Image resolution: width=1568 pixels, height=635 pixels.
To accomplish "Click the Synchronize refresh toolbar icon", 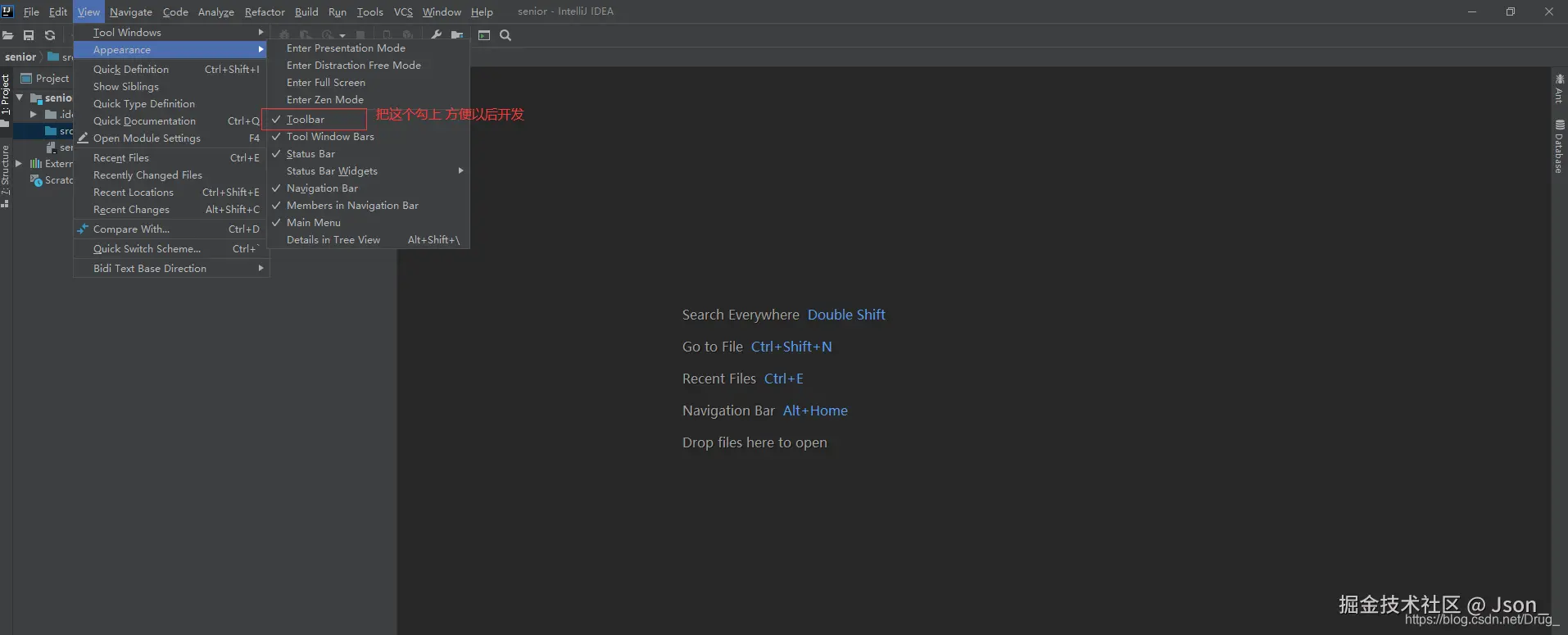I will tap(50, 35).
